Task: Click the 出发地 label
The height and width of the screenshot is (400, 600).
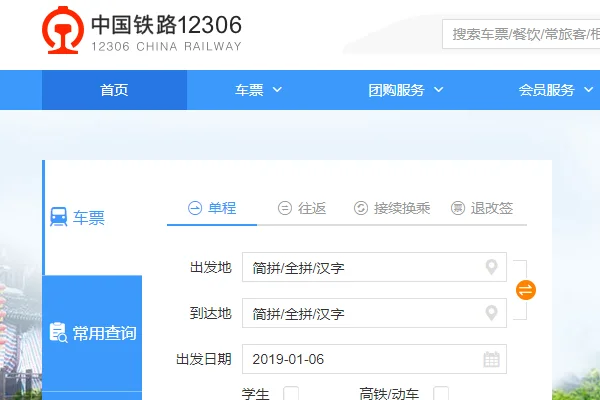Action: point(211,267)
